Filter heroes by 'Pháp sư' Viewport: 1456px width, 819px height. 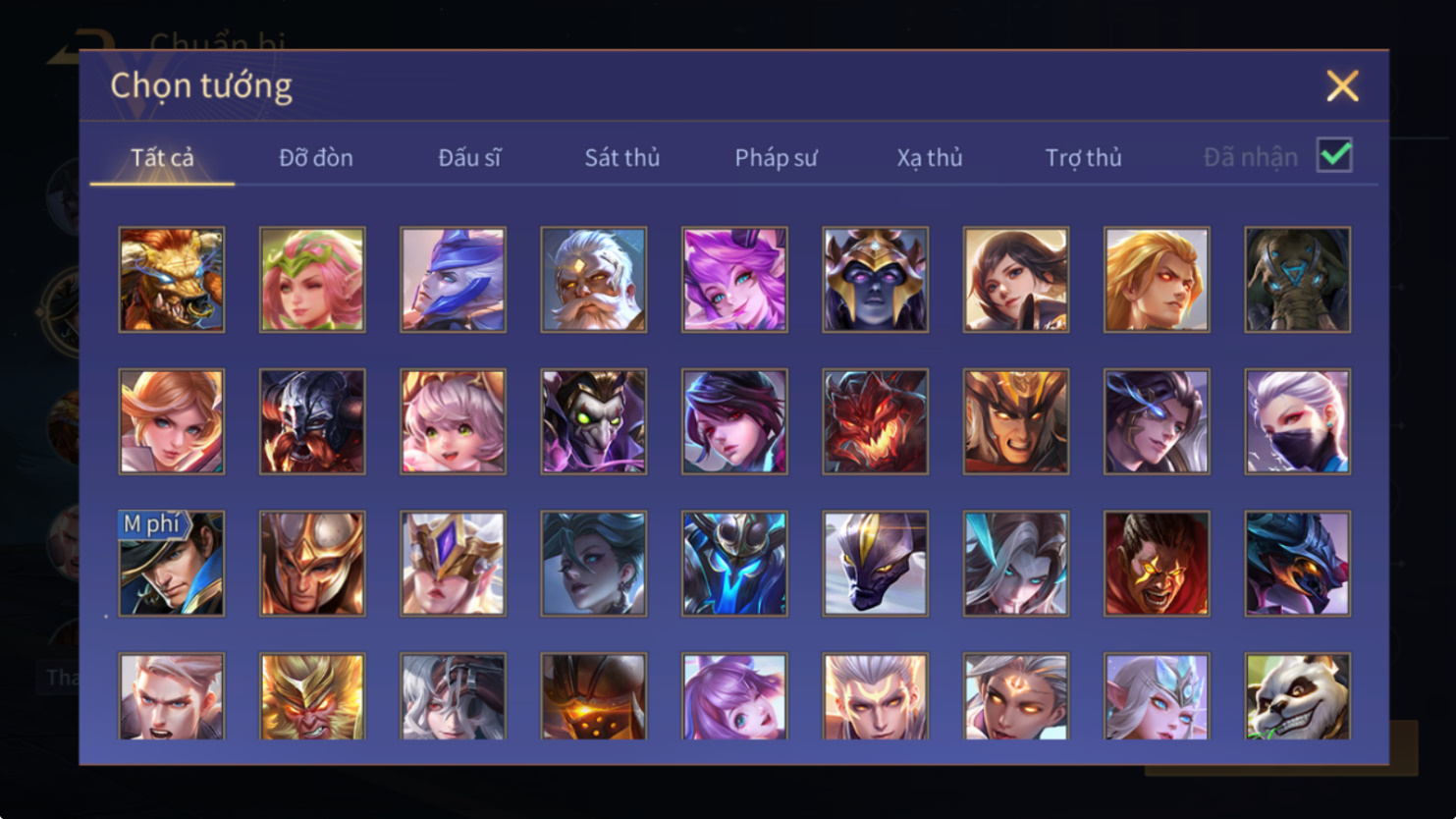[x=776, y=157]
